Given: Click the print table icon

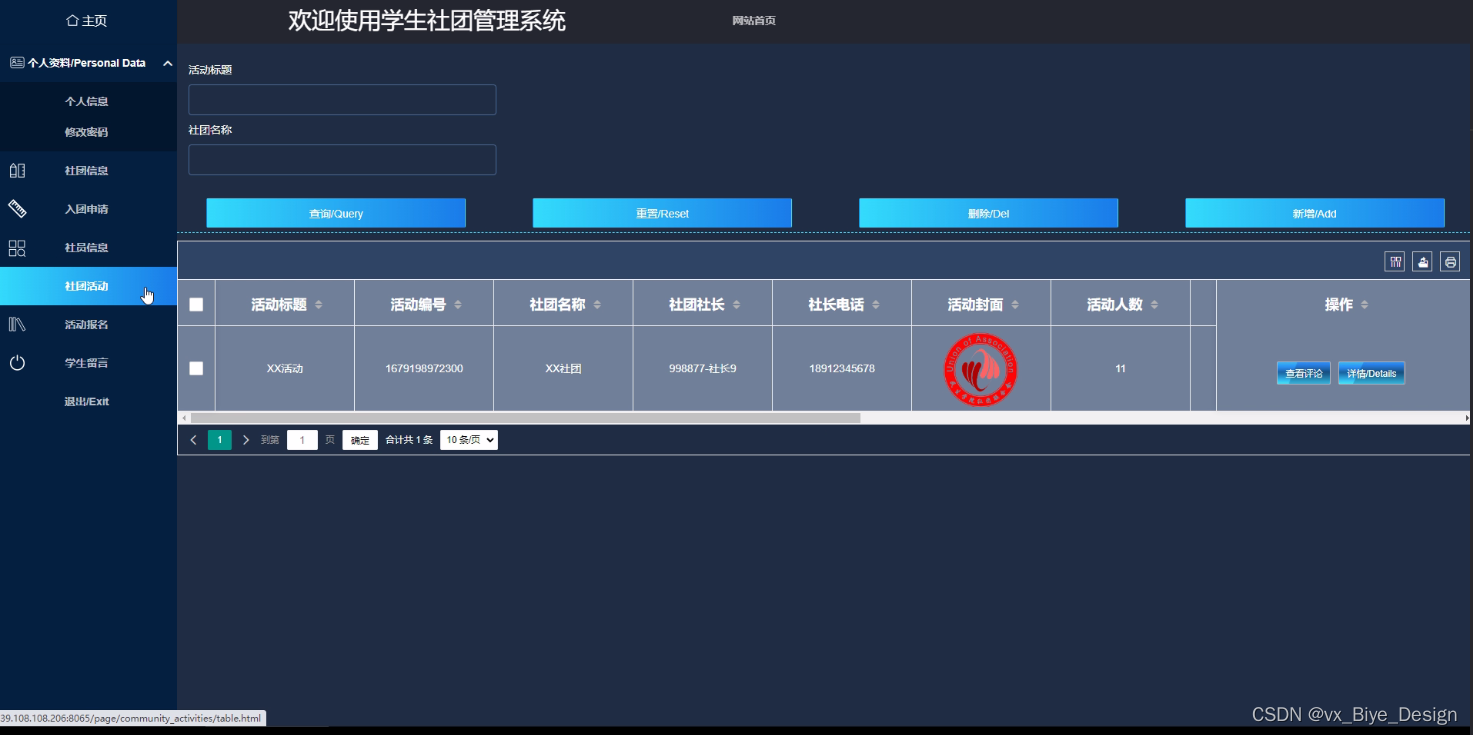Looking at the screenshot, I should (x=1450, y=262).
